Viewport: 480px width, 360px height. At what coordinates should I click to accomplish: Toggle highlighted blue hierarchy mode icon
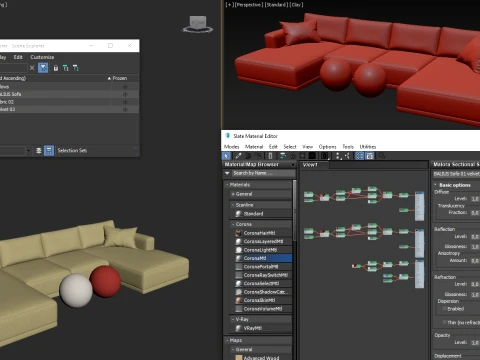pyautogui.click(x=49, y=151)
